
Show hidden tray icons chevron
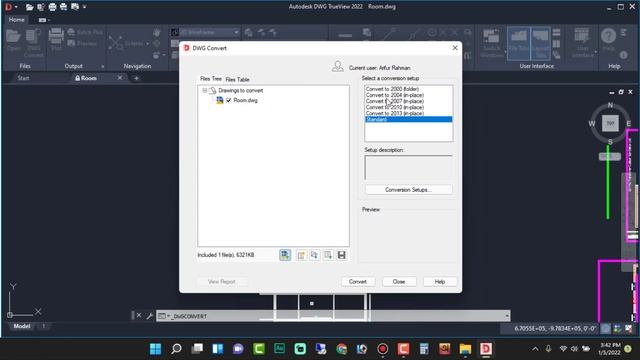pos(535,349)
